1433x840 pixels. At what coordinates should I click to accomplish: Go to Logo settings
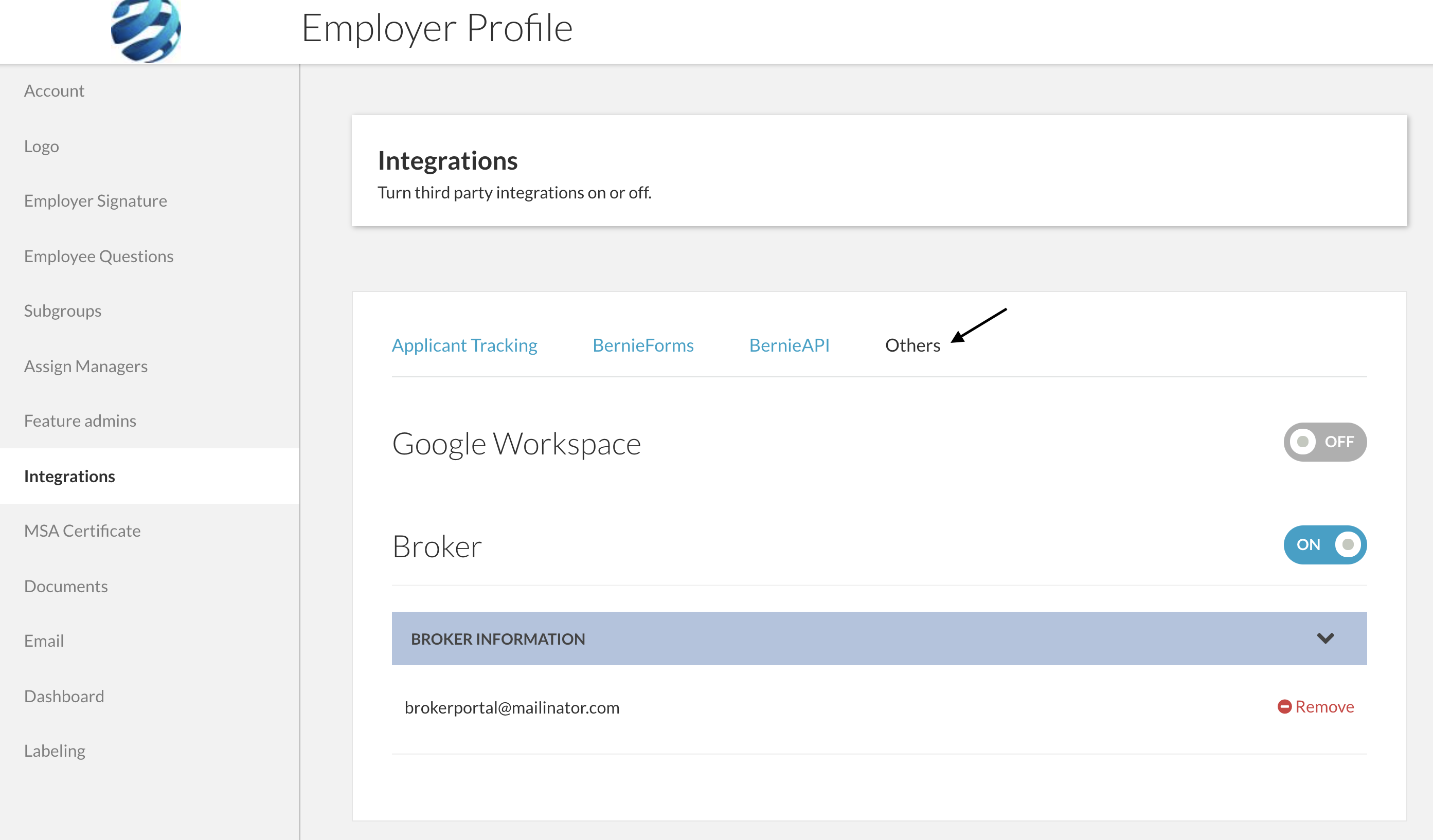tap(42, 146)
